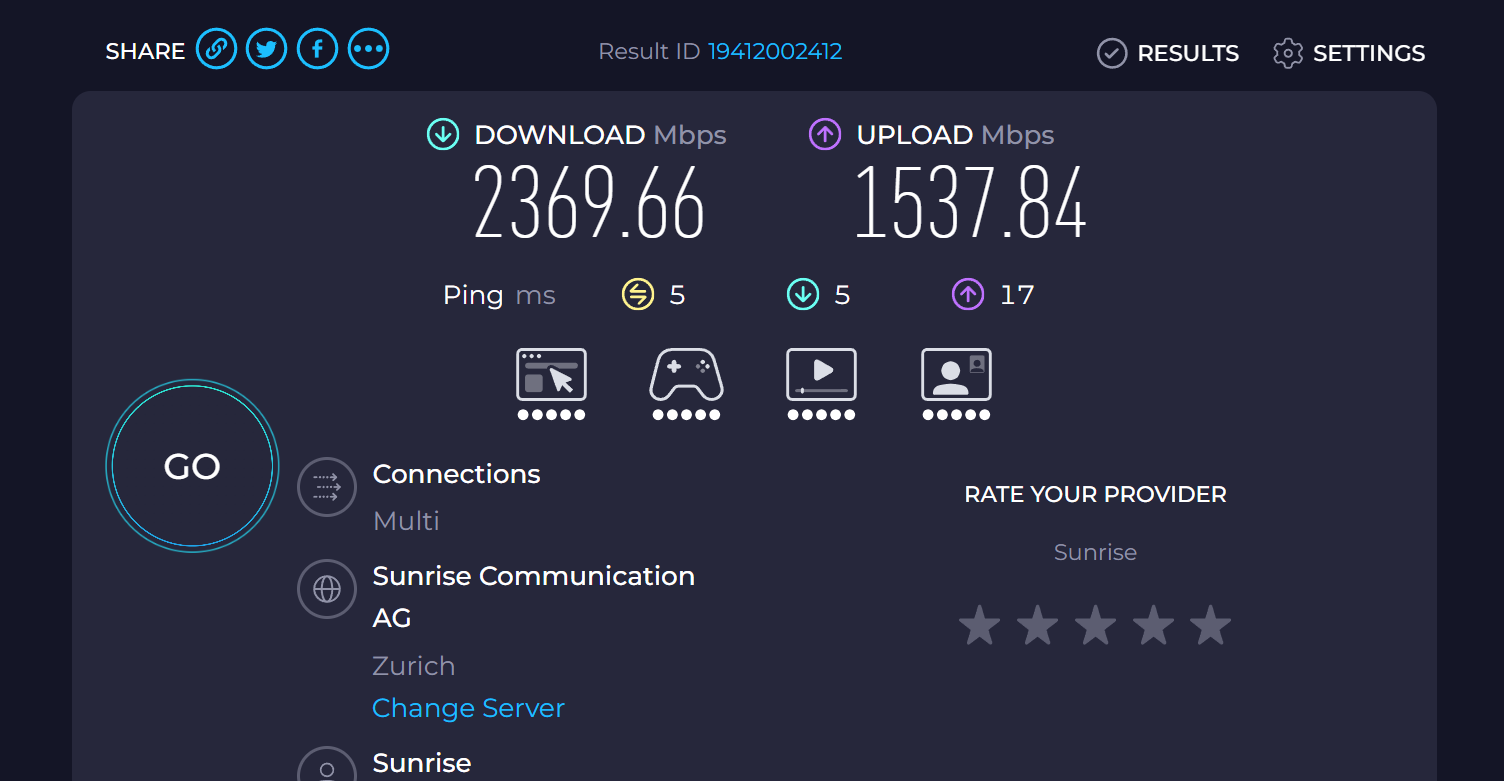Copy the result link via share icon

point(216,49)
